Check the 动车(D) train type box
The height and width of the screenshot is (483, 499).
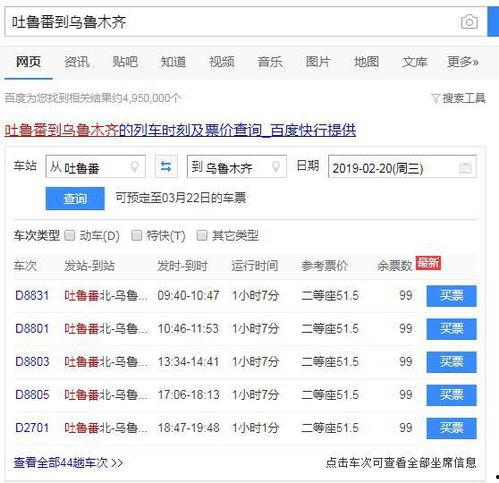pos(70,235)
